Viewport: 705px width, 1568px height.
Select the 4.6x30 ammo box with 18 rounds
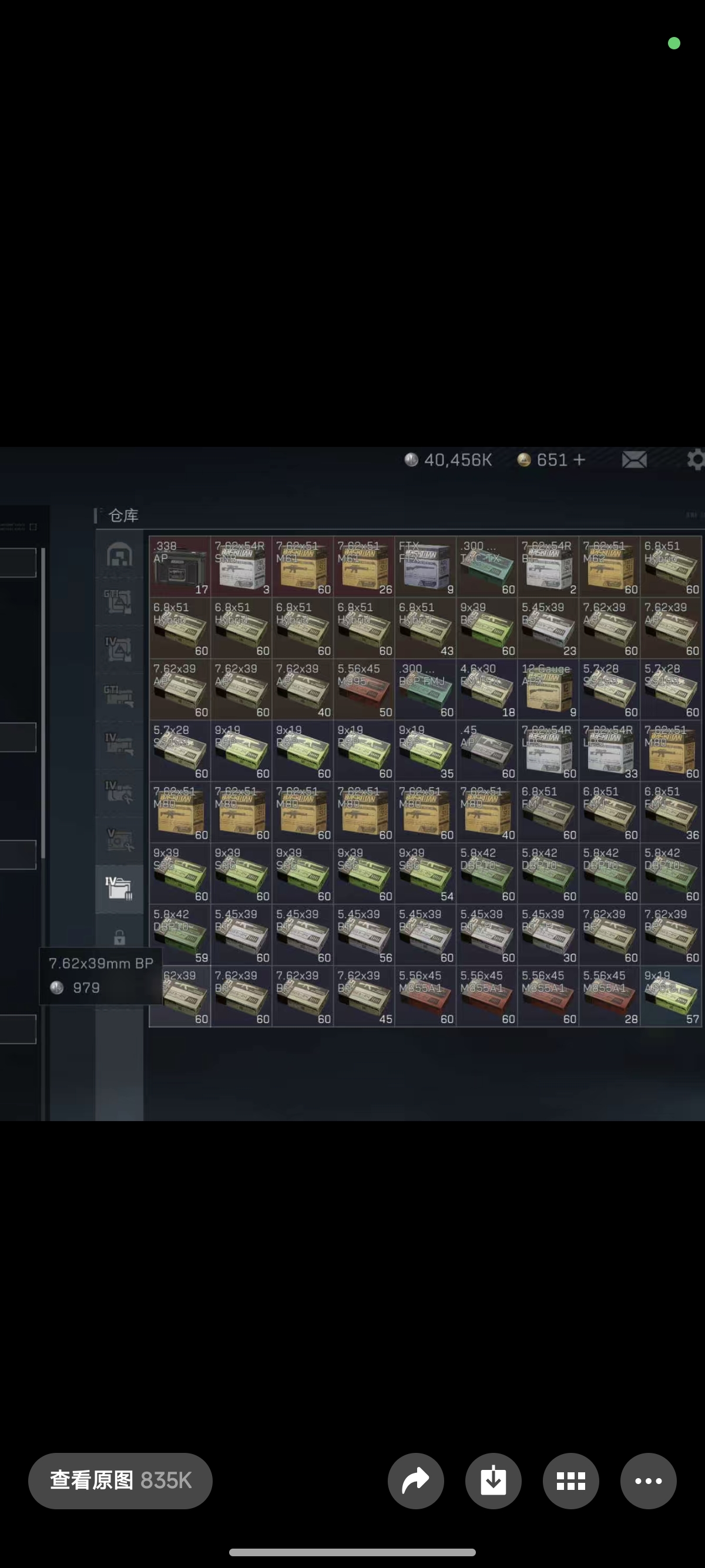486,689
